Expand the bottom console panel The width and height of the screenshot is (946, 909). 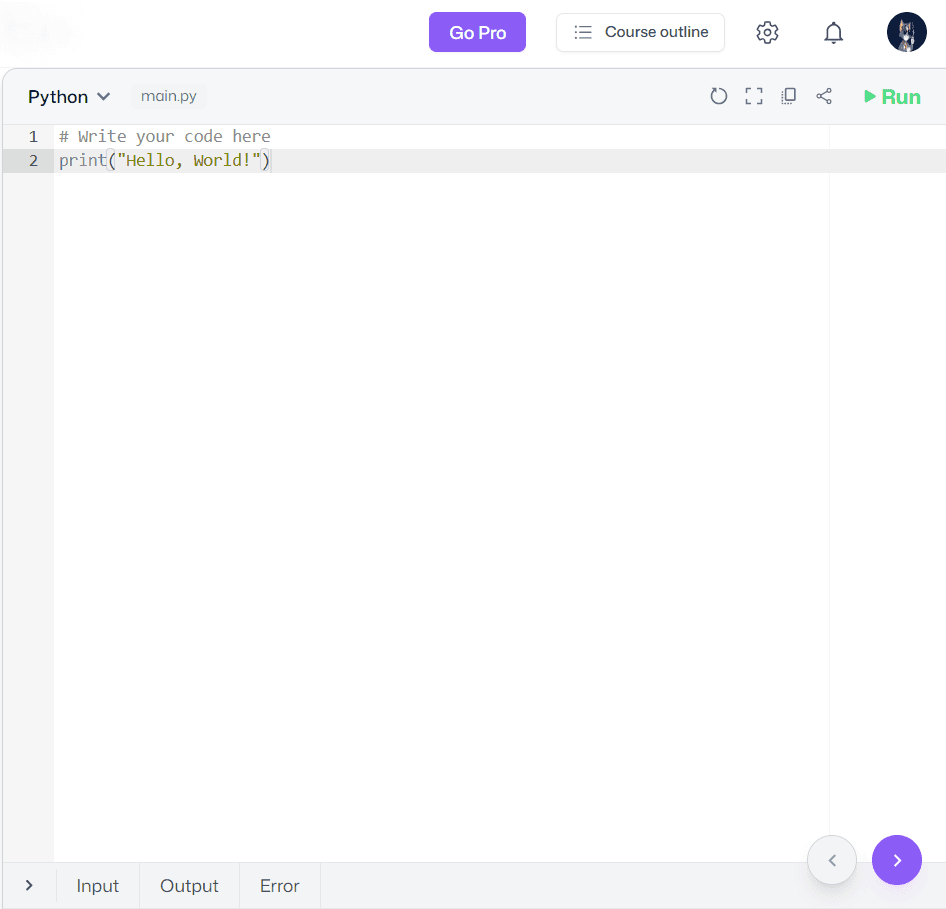click(28, 885)
